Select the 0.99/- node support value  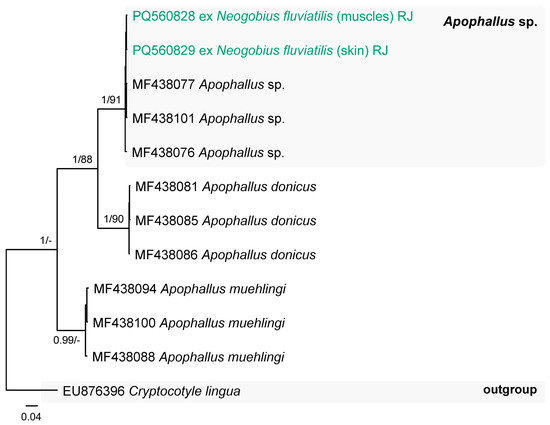click(x=67, y=340)
